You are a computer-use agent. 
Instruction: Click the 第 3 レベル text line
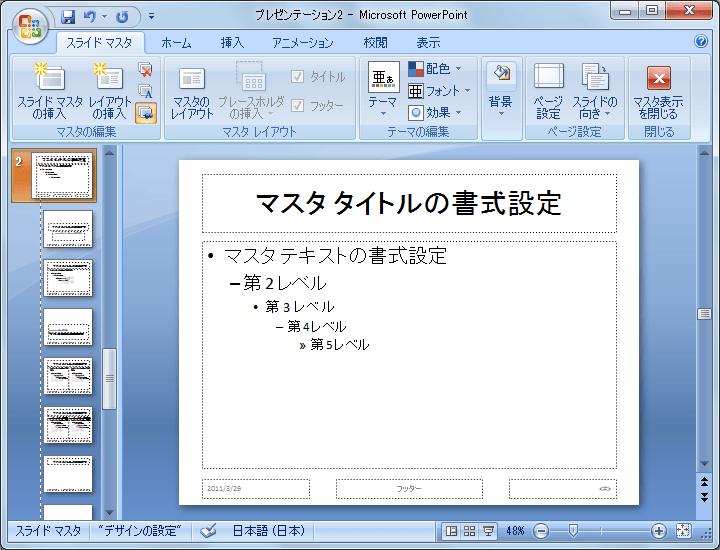tap(300, 307)
